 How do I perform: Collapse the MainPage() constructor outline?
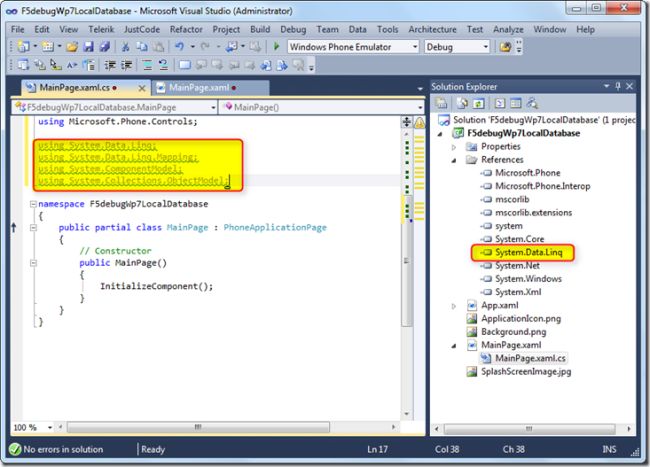click(33, 263)
